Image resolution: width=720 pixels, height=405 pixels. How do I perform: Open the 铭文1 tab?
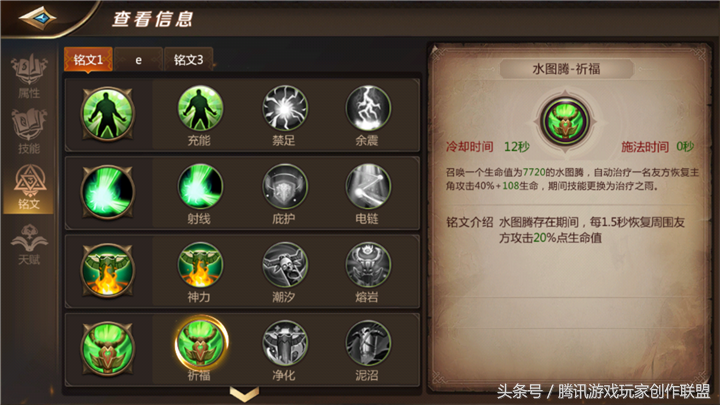click(88, 60)
